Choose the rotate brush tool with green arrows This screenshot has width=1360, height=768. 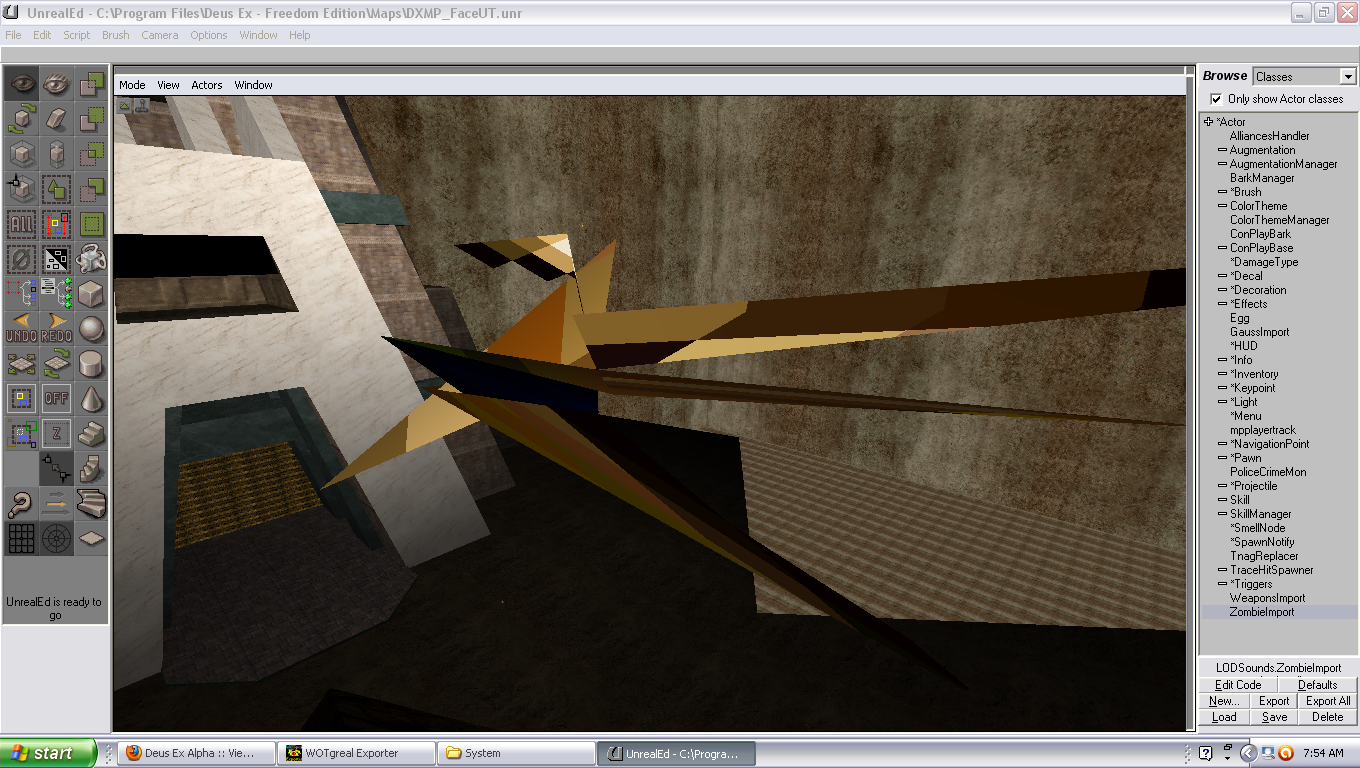22,120
